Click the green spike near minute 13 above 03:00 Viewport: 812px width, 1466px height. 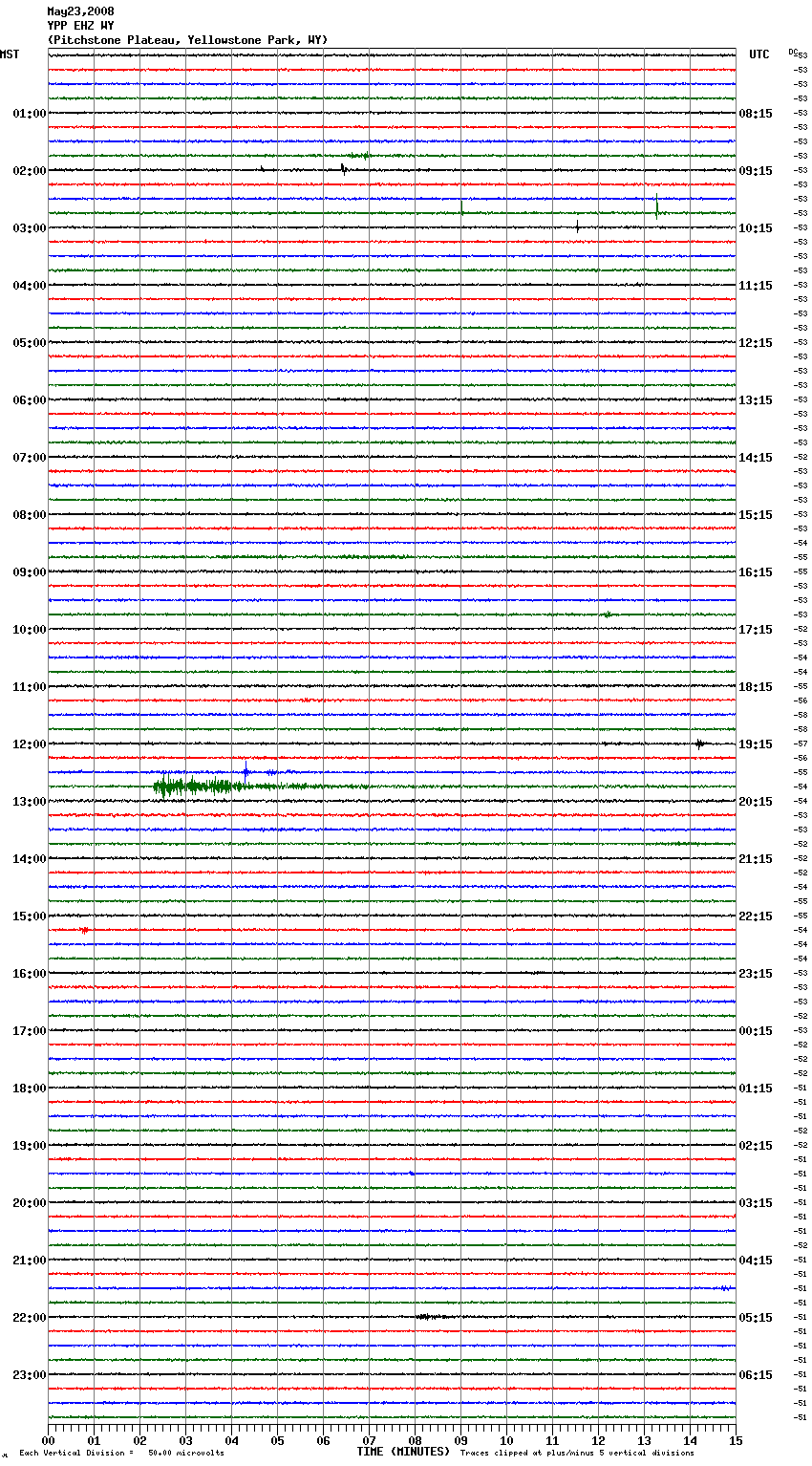[657, 206]
